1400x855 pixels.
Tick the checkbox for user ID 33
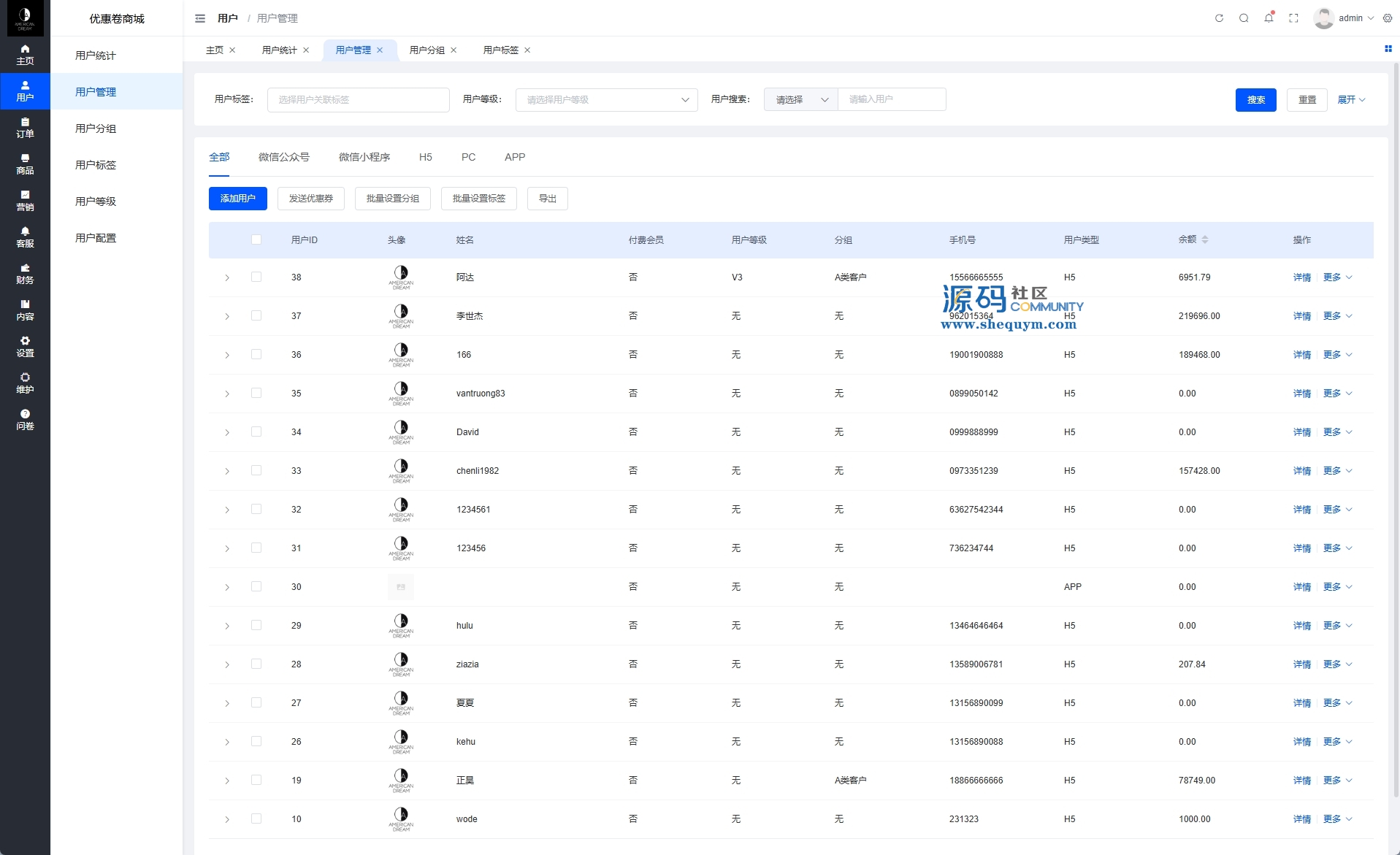(x=256, y=470)
